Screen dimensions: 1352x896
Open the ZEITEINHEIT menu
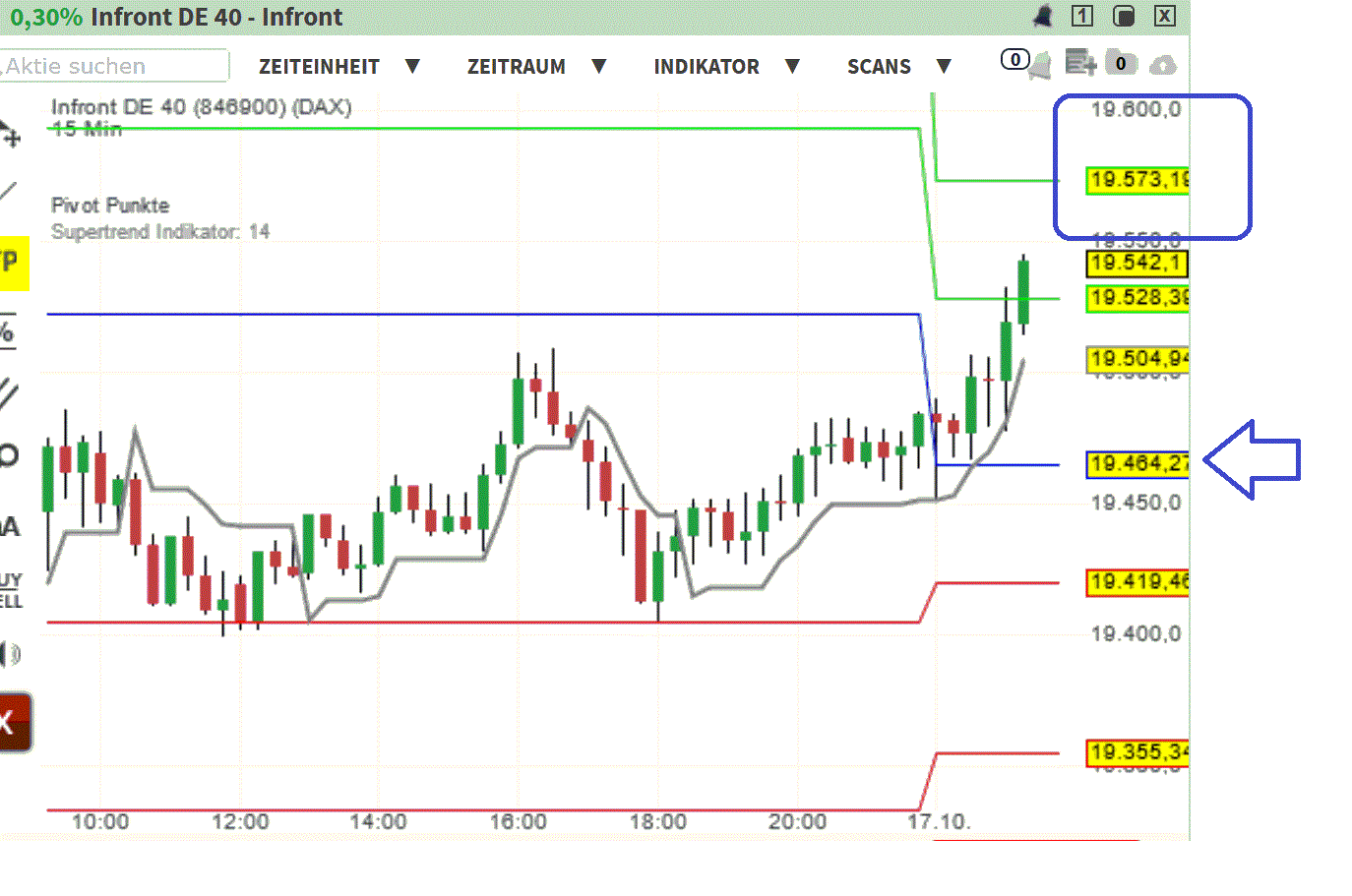coord(319,66)
